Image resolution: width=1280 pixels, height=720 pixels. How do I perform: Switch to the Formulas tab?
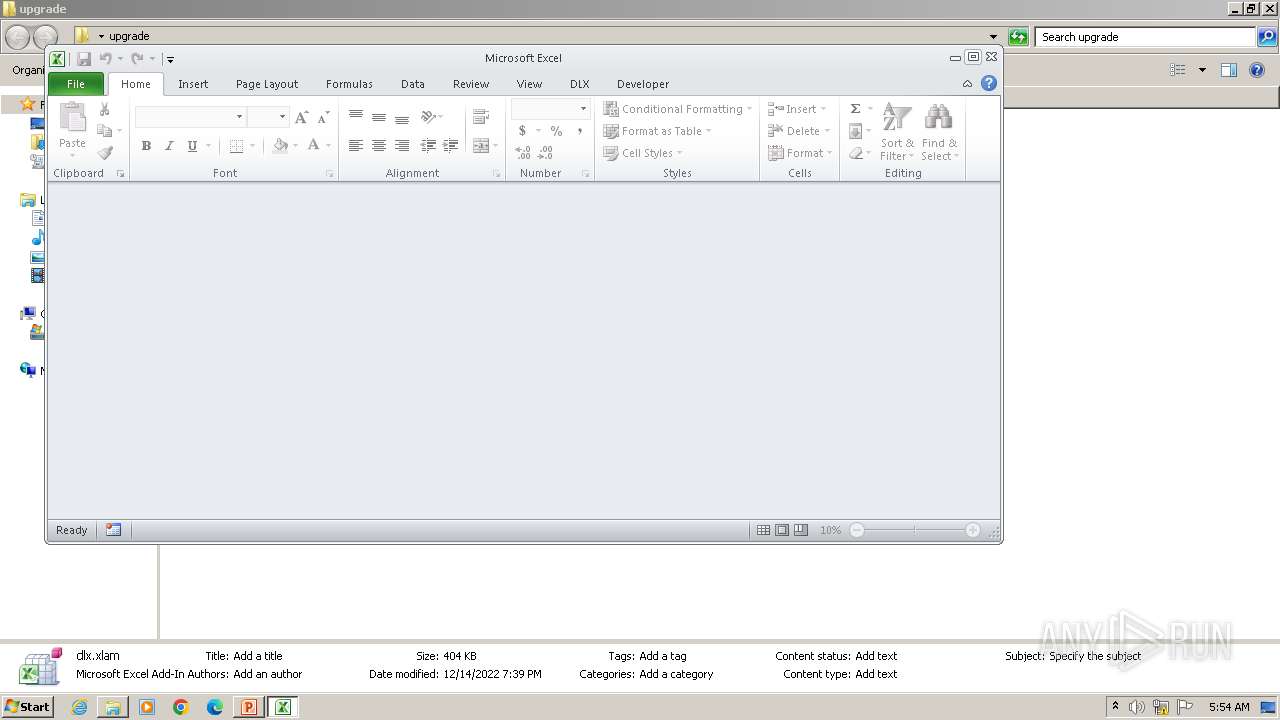point(349,84)
